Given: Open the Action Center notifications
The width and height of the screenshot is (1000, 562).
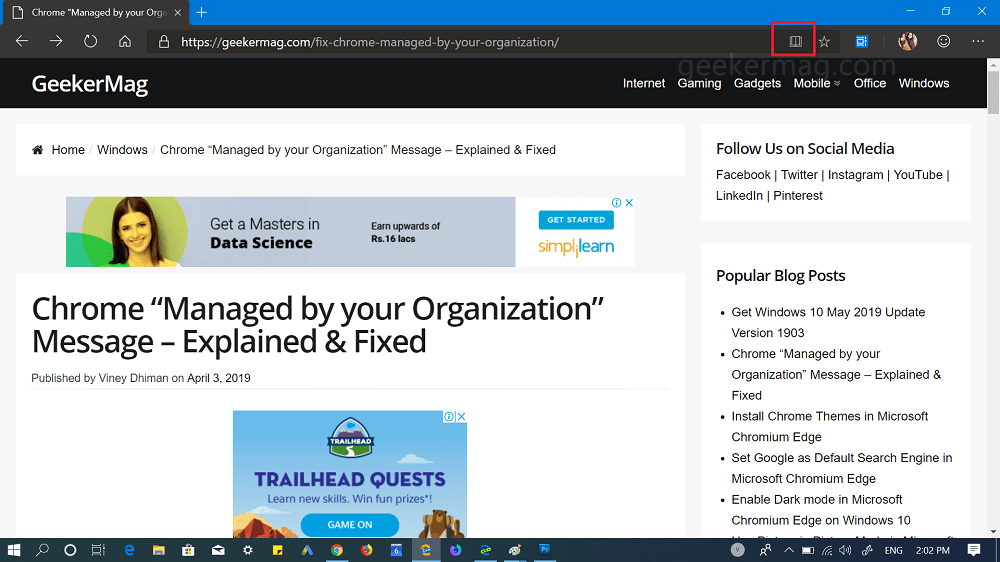Looking at the screenshot, I should tap(973, 550).
